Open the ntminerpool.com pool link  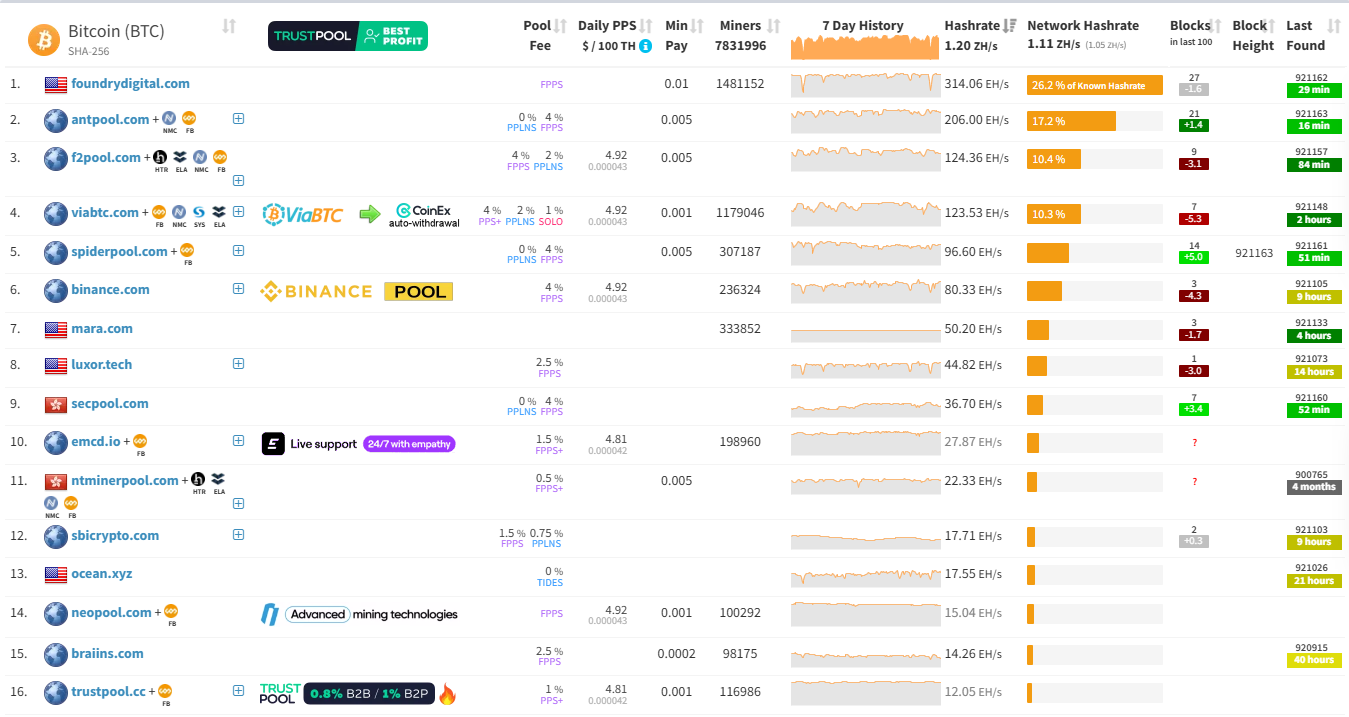click(125, 480)
